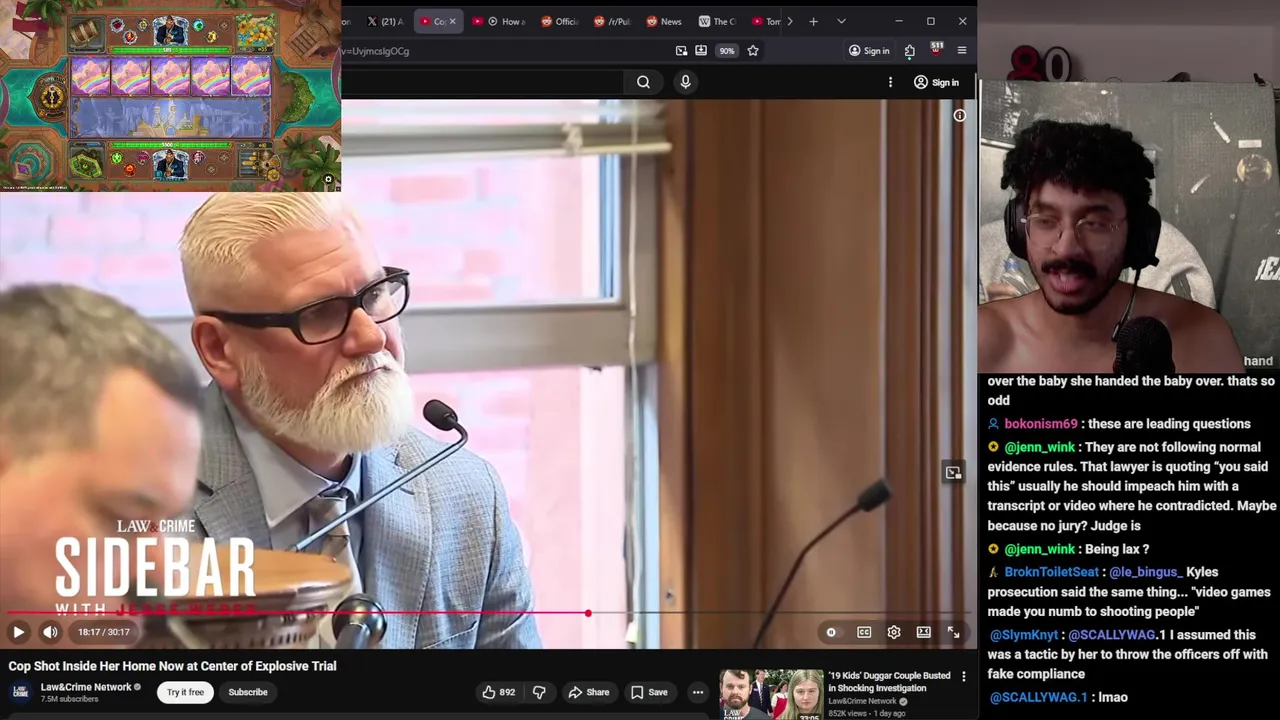This screenshot has width=1280, height=720.
Task: Click the 90% zoom level indicator
Action: (727, 51)
